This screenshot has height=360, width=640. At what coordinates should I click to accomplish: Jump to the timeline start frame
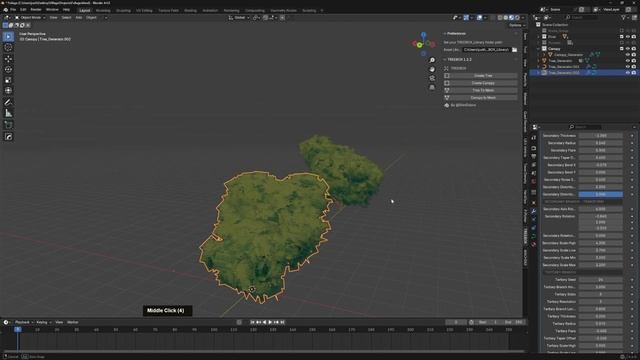click(252, 322)
